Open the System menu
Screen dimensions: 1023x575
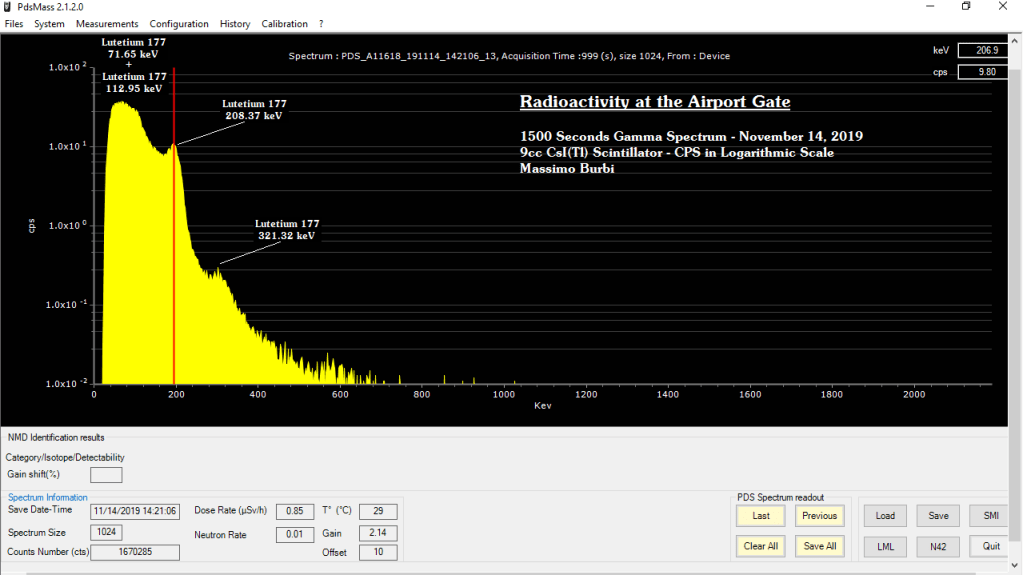coord(49,24)
